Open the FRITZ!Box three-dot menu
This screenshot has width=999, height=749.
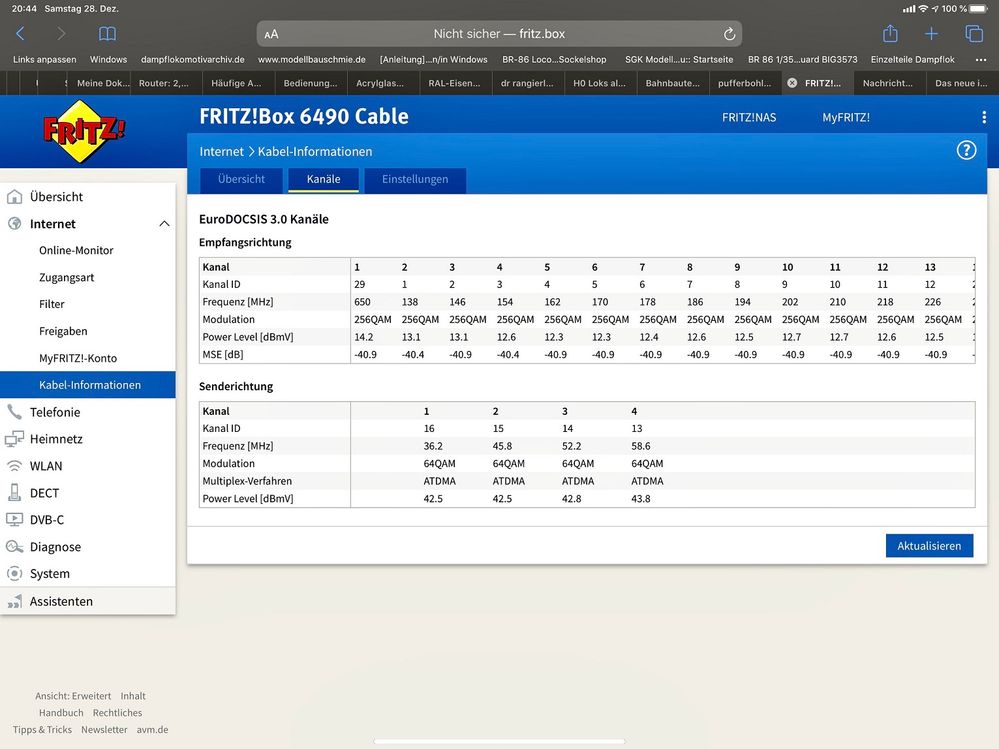coord(984,117)
